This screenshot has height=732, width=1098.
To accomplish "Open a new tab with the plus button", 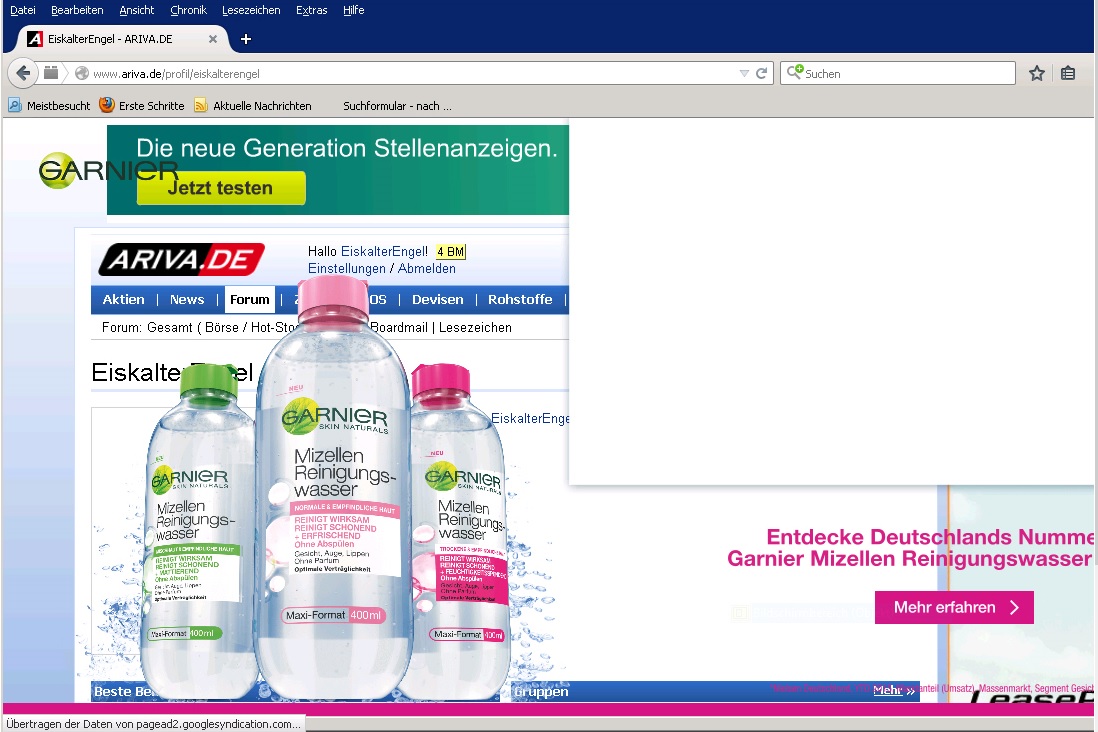I will click(246, 39).
